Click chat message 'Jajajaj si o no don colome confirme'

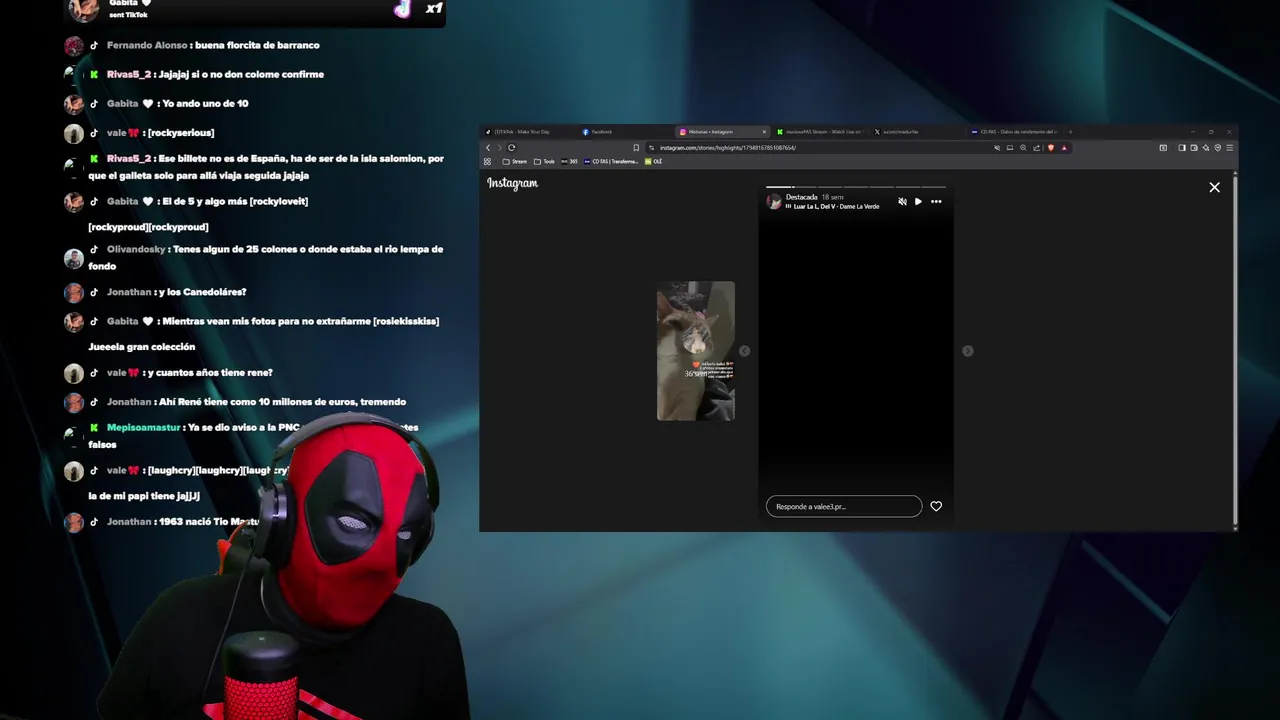pyautogui.click(x=241, y=74)
